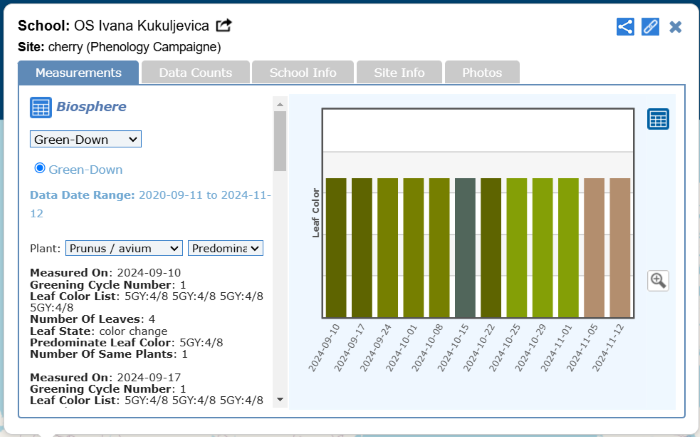Open the Green-Down protocol dropdown
700x437 pixels.
pyautogui.click(x=86, y=139)
